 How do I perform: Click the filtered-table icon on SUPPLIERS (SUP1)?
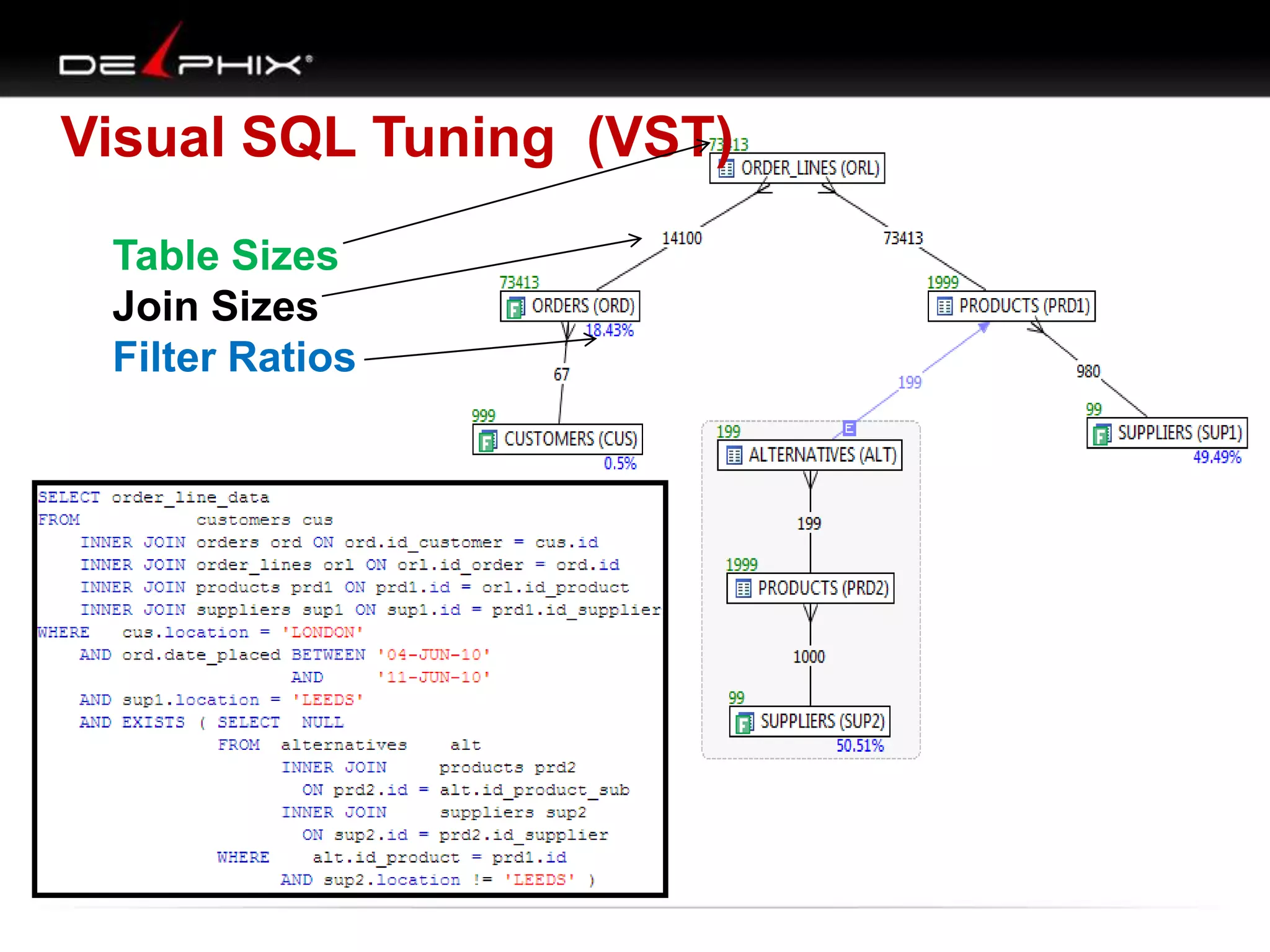point(1102,433)
